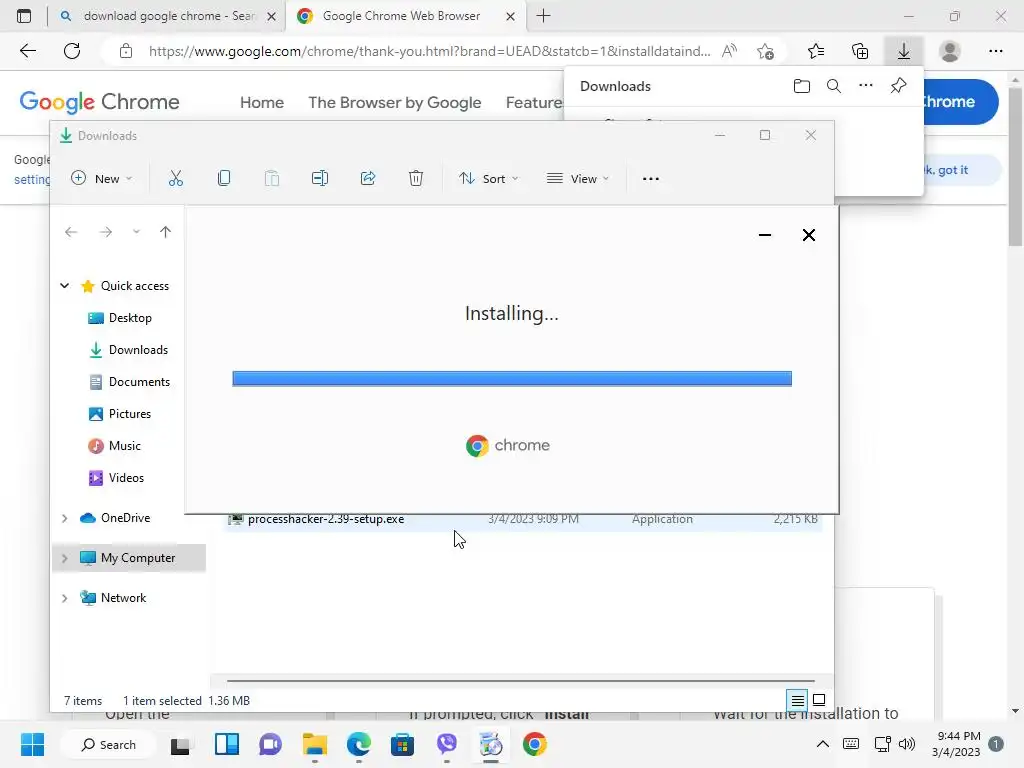Viewport: 1024px width, 768px height.
Task: Click the Copy icon in Explorer toolbar
Action: click(x=223, y=178)
